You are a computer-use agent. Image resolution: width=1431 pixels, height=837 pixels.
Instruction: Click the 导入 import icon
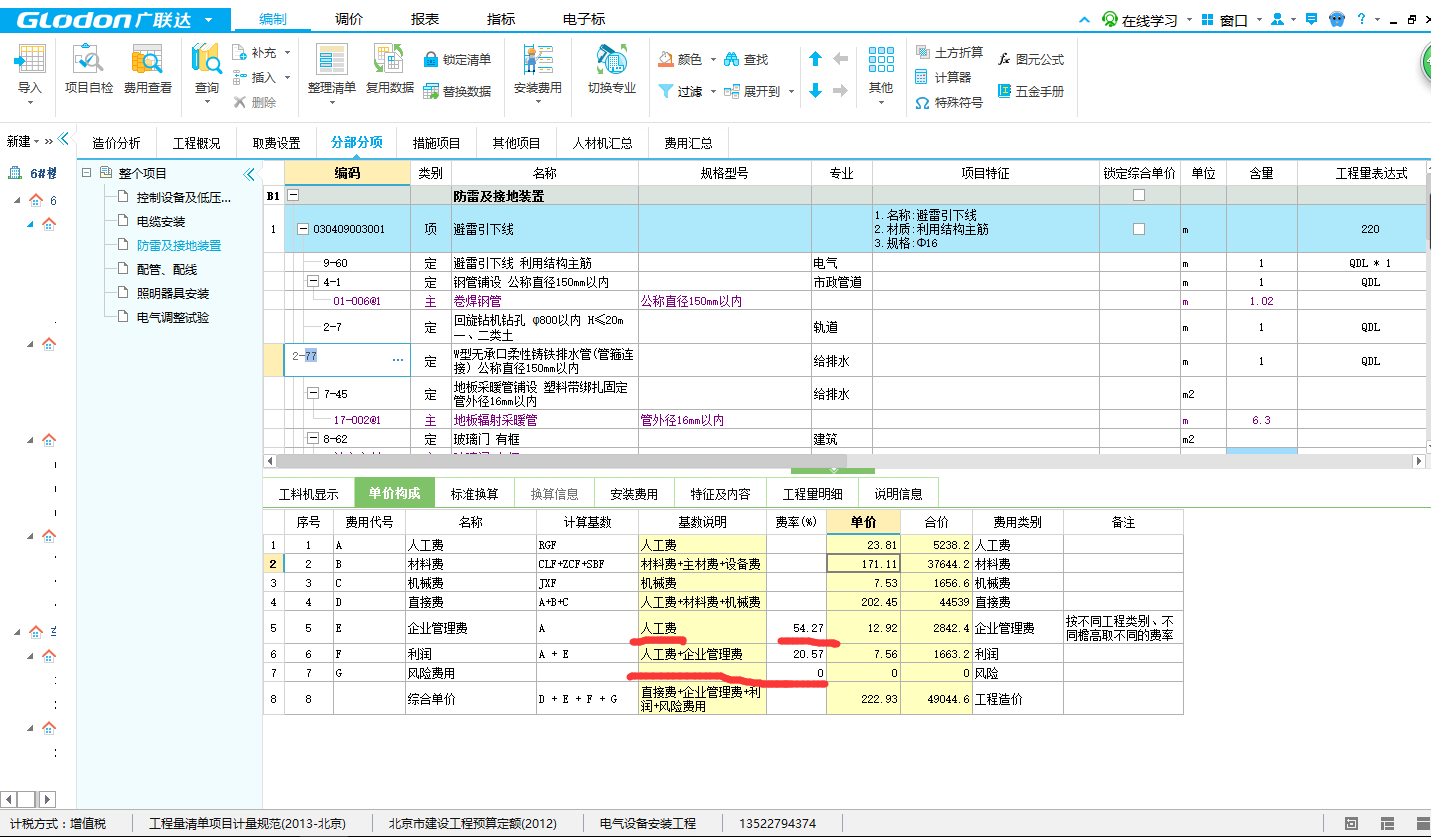(30, 60)
